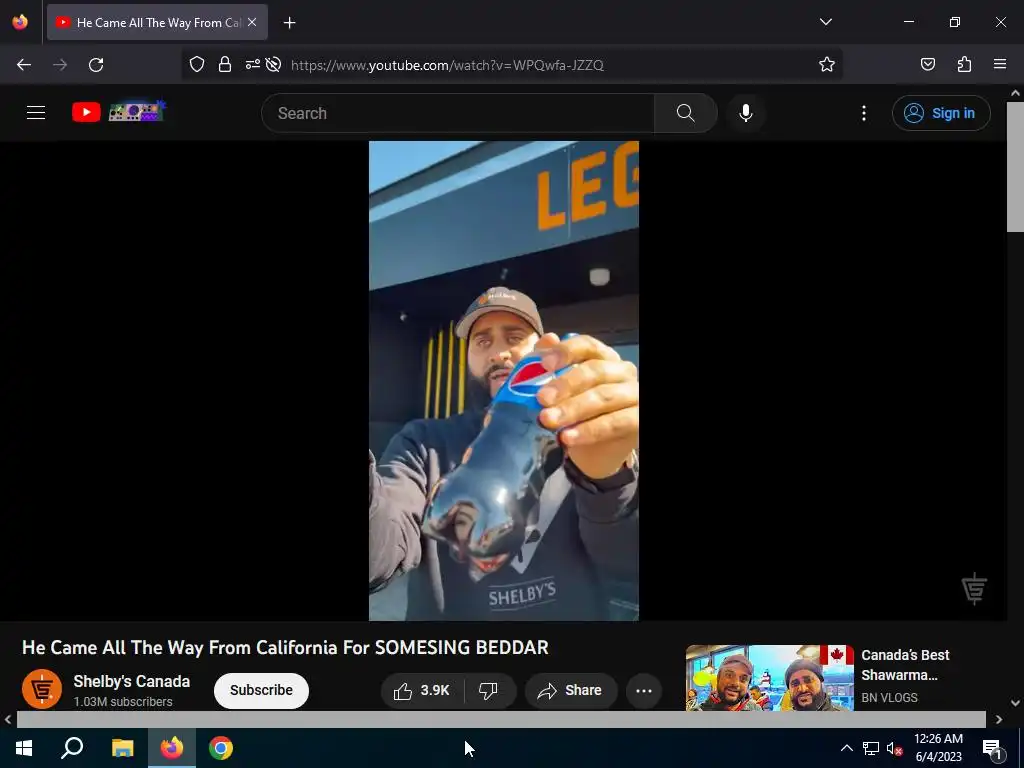
Task: Click the Share button
Action: [570, 690]
